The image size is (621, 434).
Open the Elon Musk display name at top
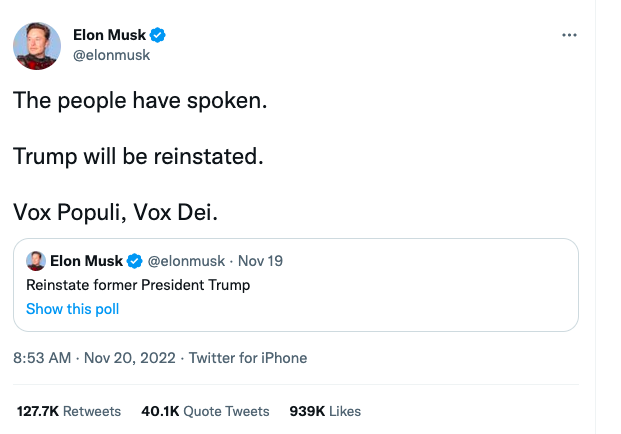pos(109,36)
